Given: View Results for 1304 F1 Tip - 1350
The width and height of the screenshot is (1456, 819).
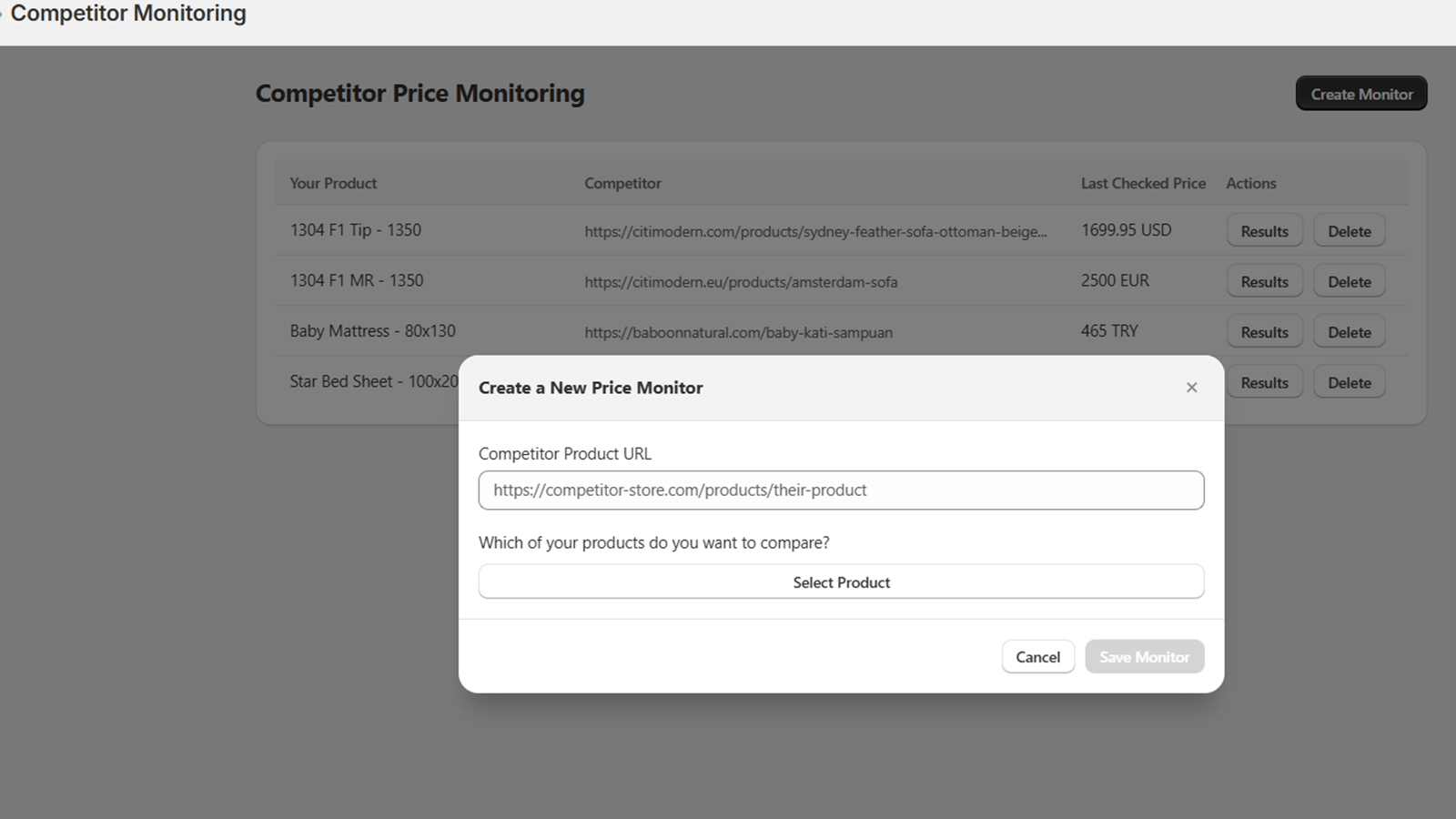Looking at the screenshot, I should (x=1264, y=230).
